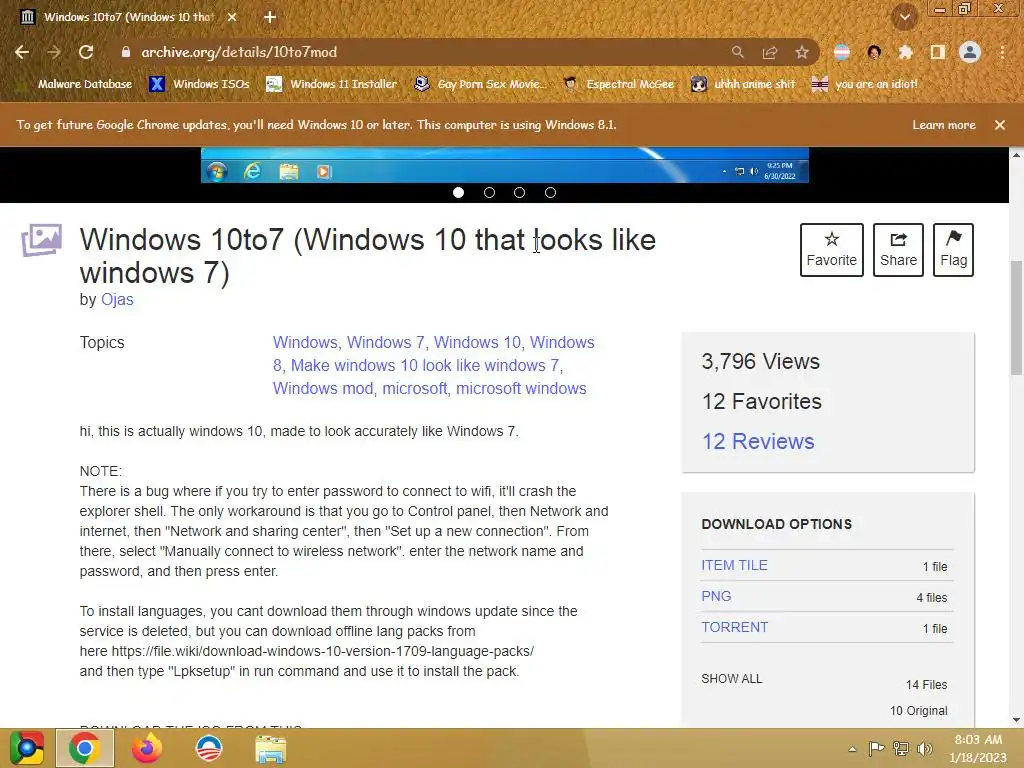Screen dimensions: 1024x768
Task: Reload the page with the refresh icon
Action: 86,52
